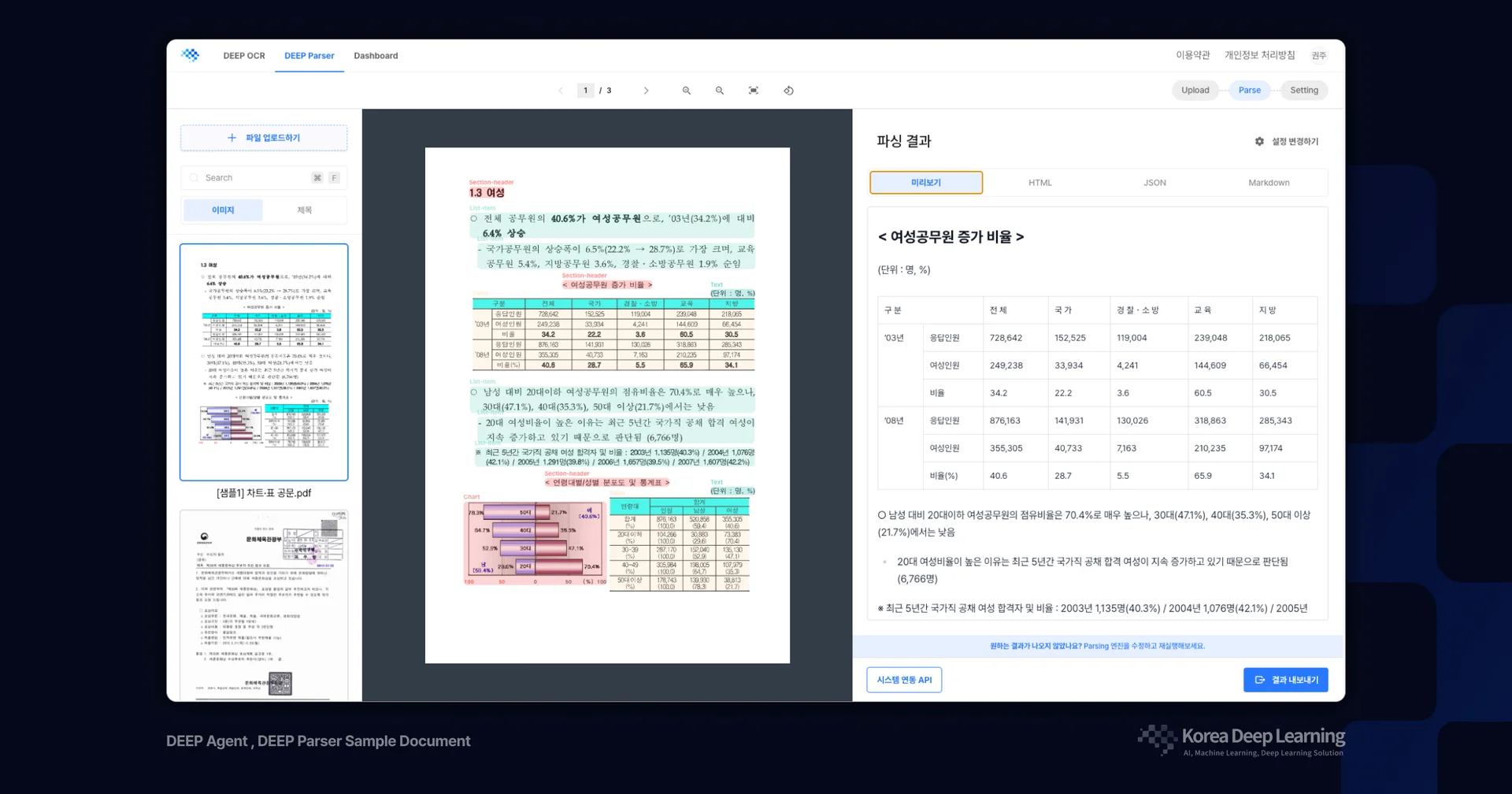This screenshot has width=1512, height=794.
Task: Click the app logo in the top bar
Action: pyautogui.click(x=190, y=55)
